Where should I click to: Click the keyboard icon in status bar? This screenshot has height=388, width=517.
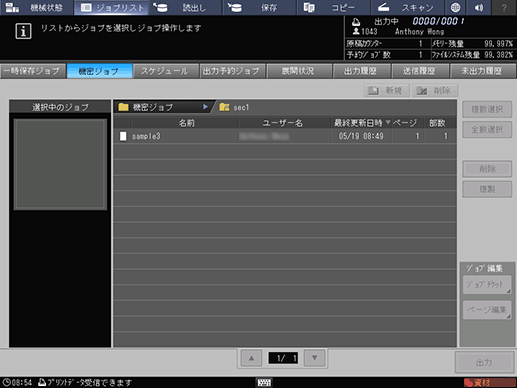(x=264, y=383)
